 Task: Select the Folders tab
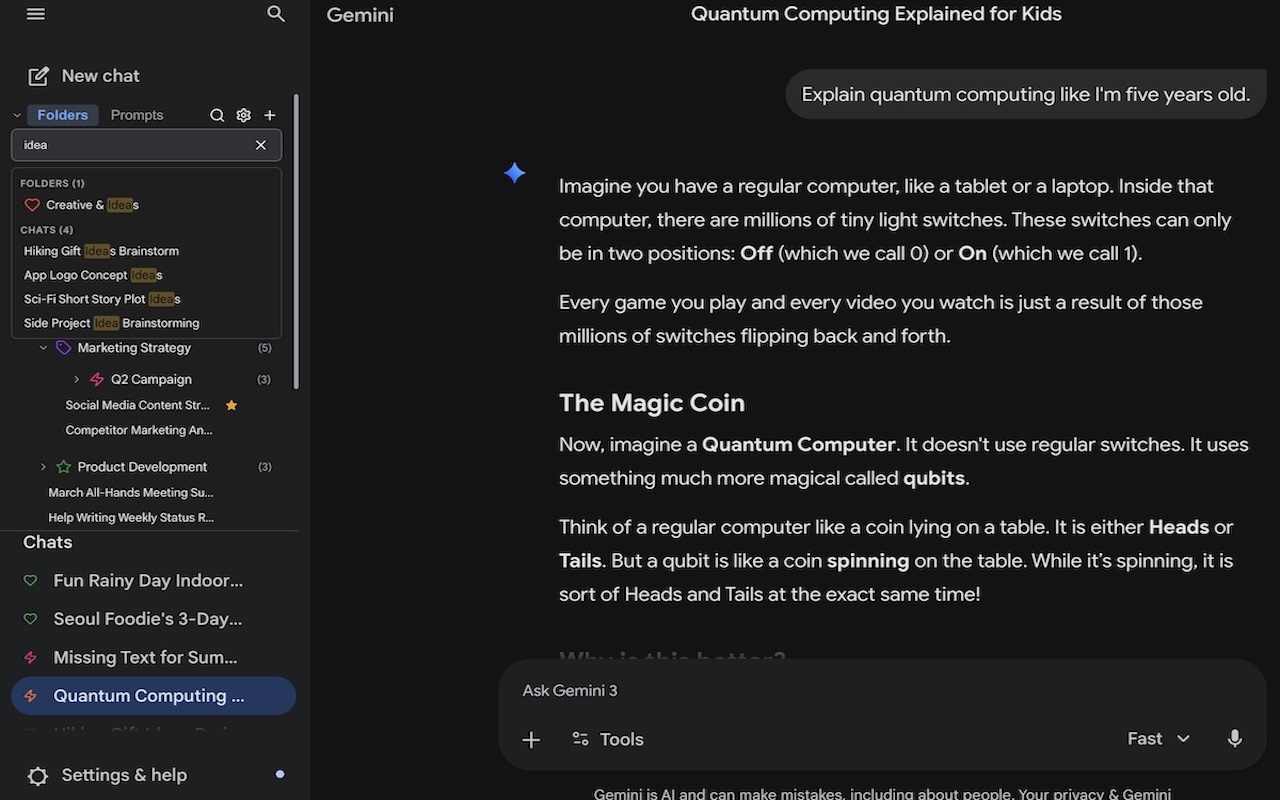(63, 115)
